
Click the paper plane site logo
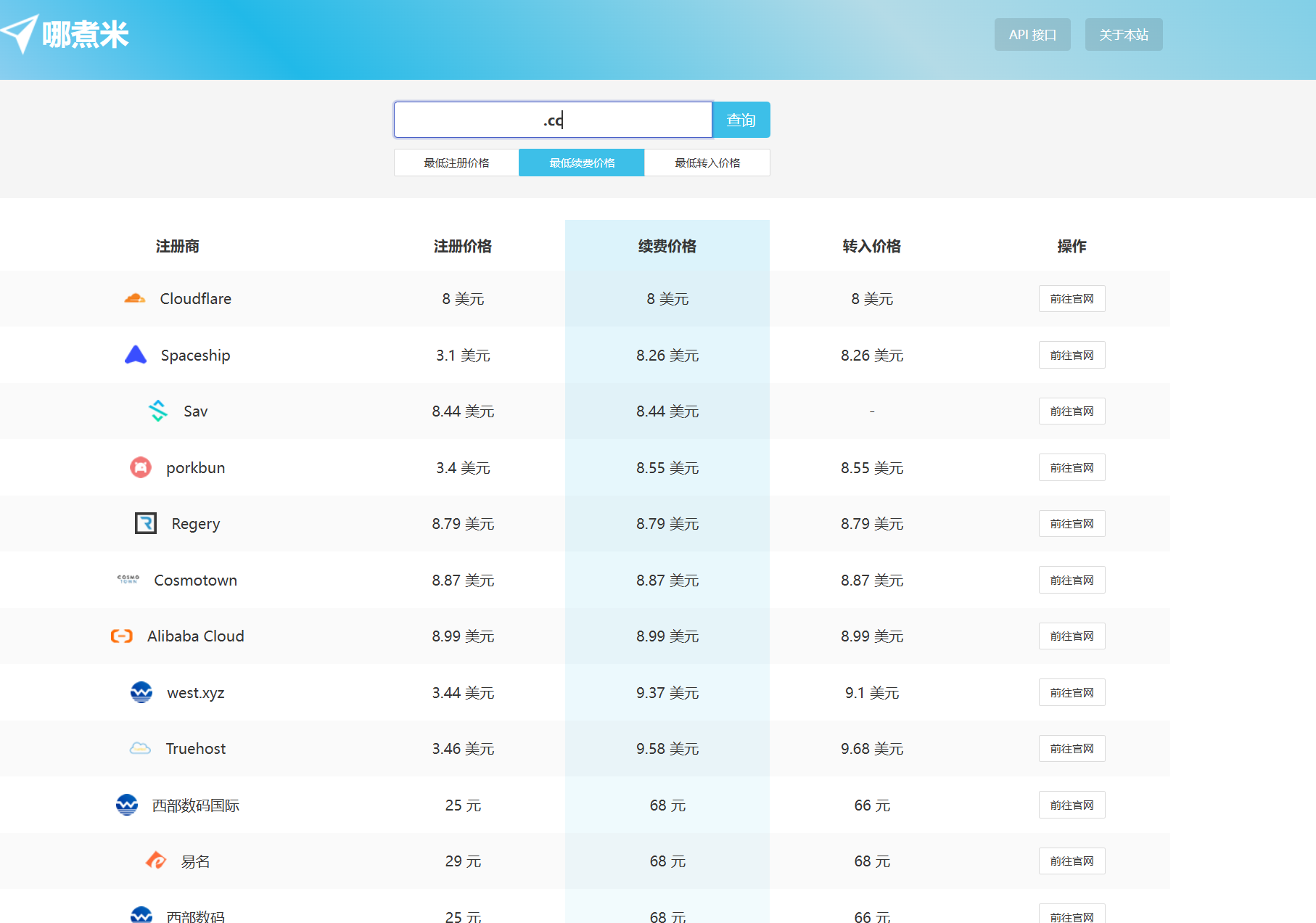pyautogui.click(x=20, y=34)
